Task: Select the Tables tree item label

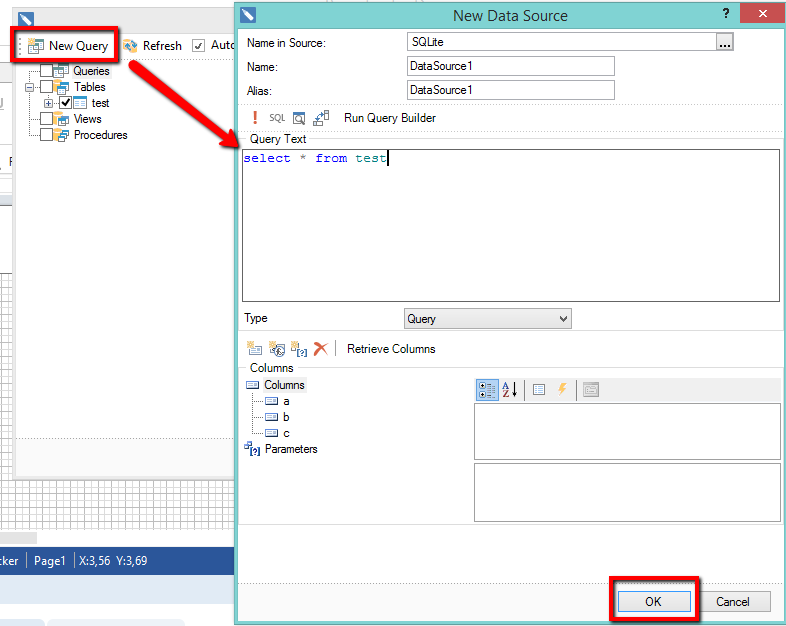Action: (90, 87)
